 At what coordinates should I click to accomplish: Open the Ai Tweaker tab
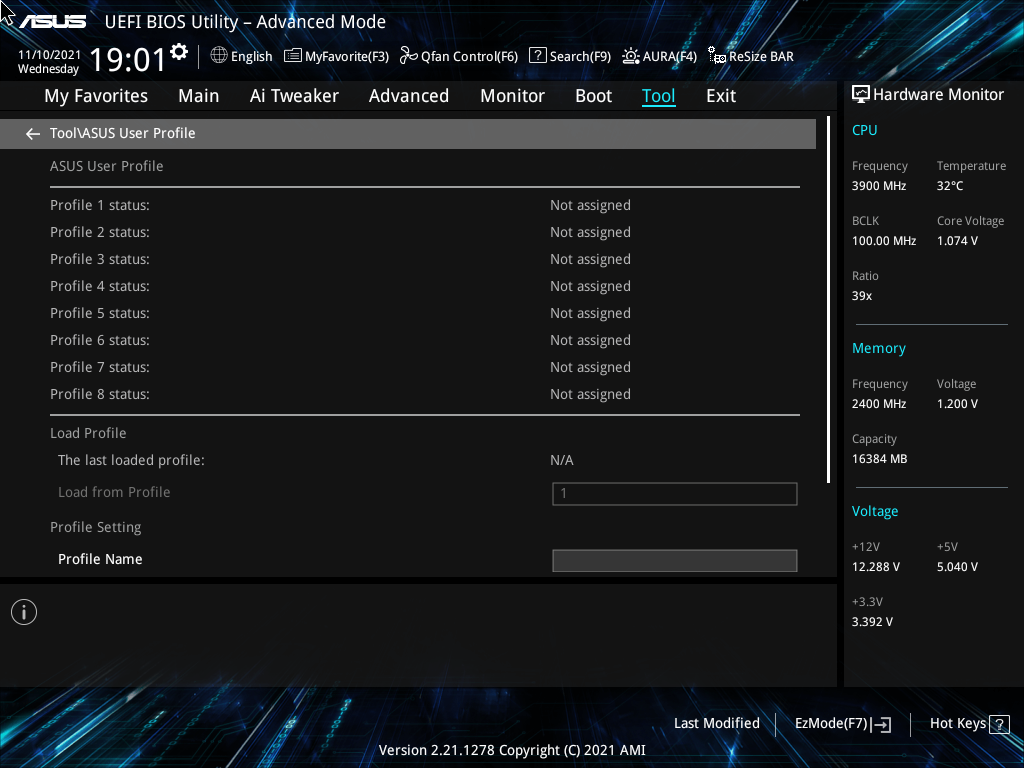294,96
